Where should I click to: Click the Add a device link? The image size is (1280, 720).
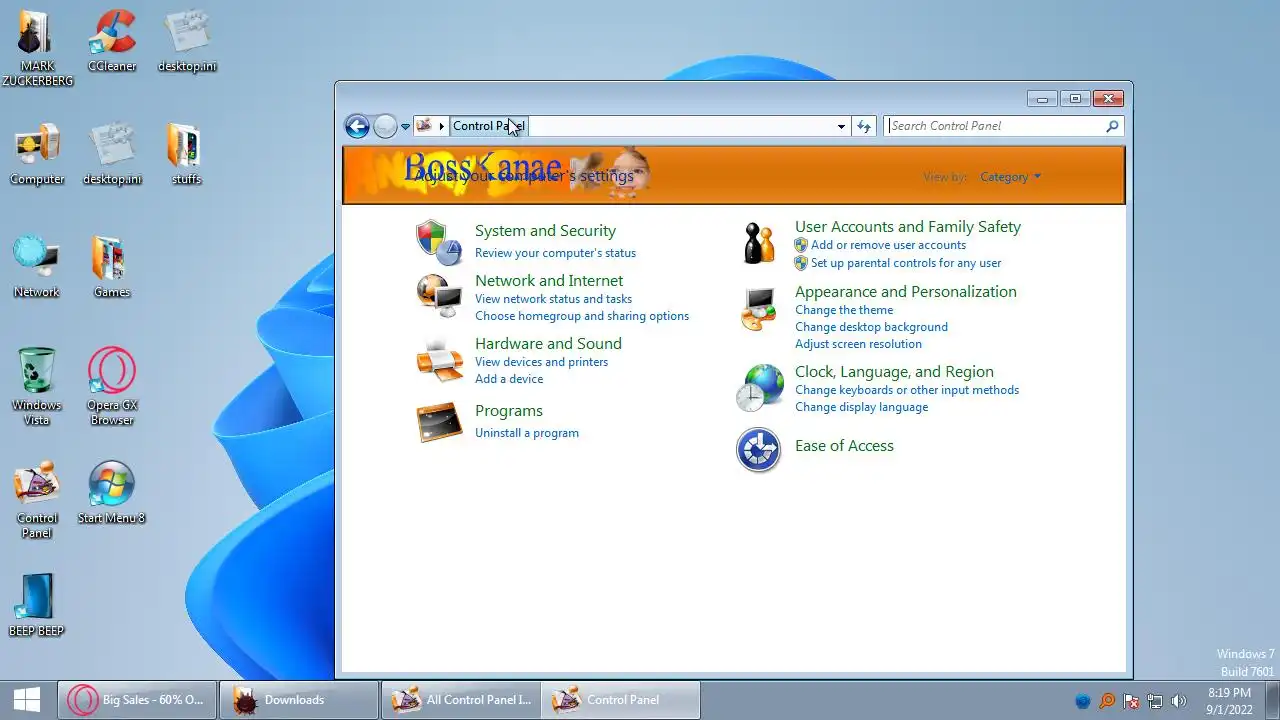click(509, 379)
